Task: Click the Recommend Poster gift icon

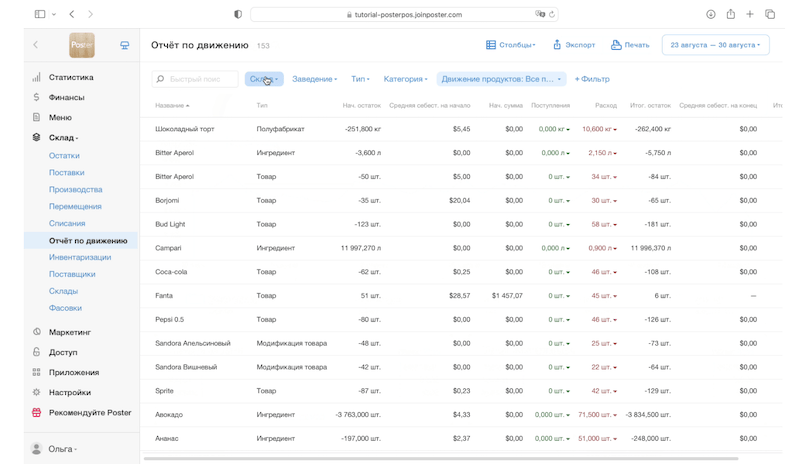Action: pyautogui.click(x=36, y=412)
